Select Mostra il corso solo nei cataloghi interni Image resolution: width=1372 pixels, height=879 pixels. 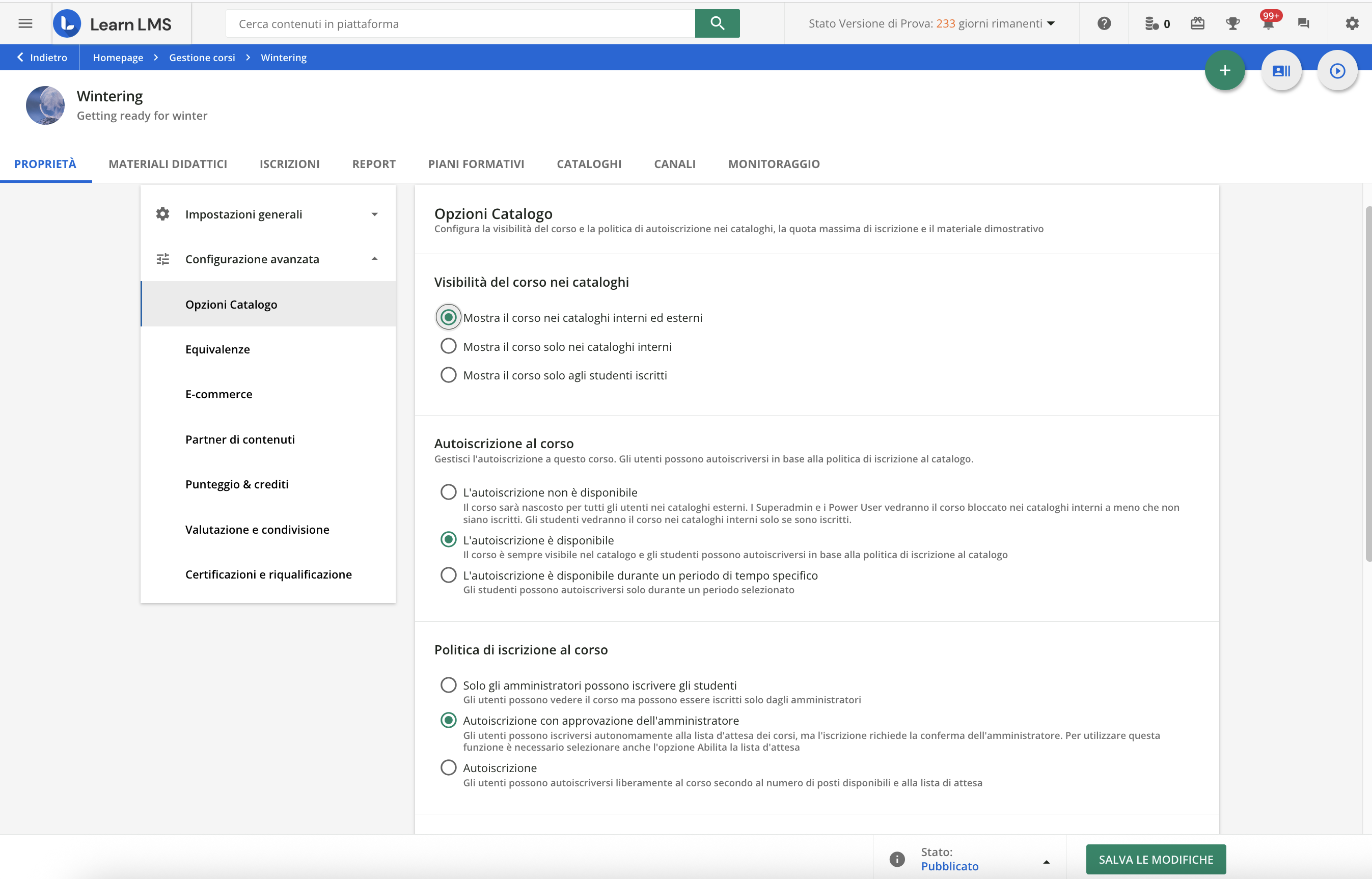click(x=449, y=346)
